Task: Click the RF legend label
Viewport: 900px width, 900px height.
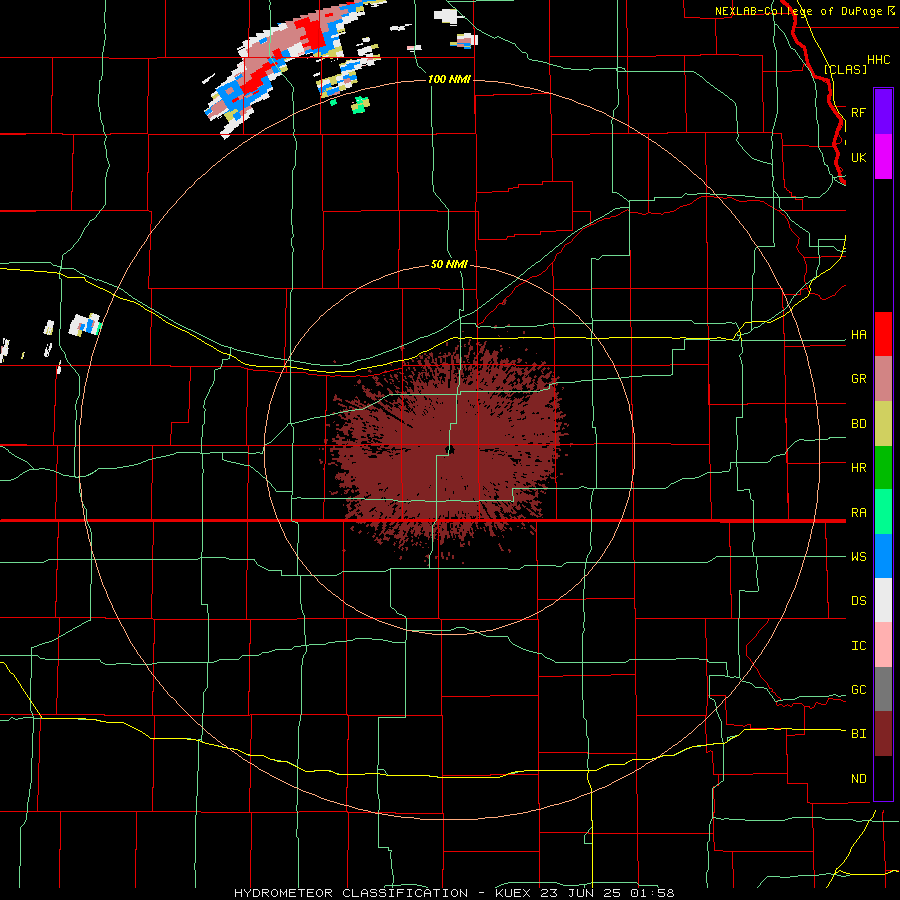Action: click(859, 112)
